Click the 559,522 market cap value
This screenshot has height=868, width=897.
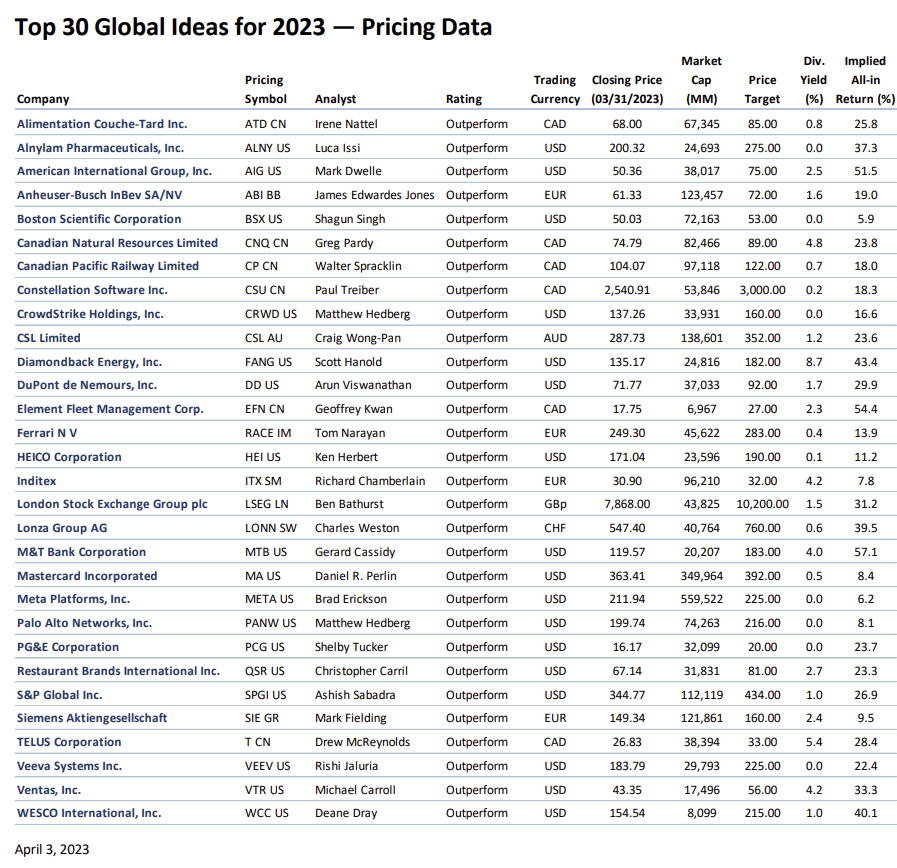(x=701, y=599)
